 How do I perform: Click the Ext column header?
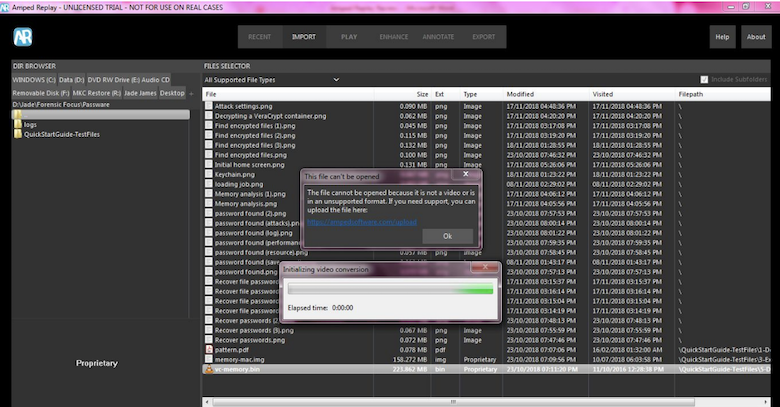click(x=440, y=94)
